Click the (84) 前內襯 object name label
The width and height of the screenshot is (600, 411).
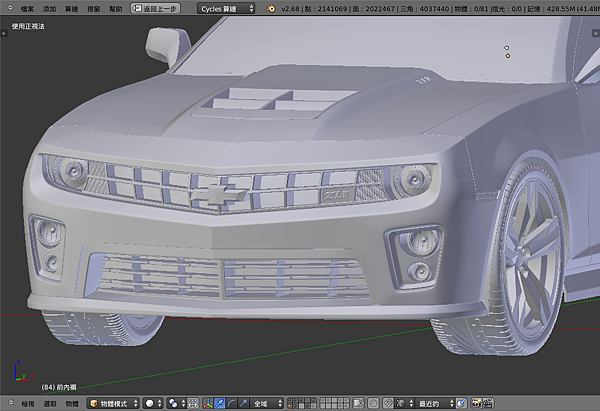tap(59, 387)
